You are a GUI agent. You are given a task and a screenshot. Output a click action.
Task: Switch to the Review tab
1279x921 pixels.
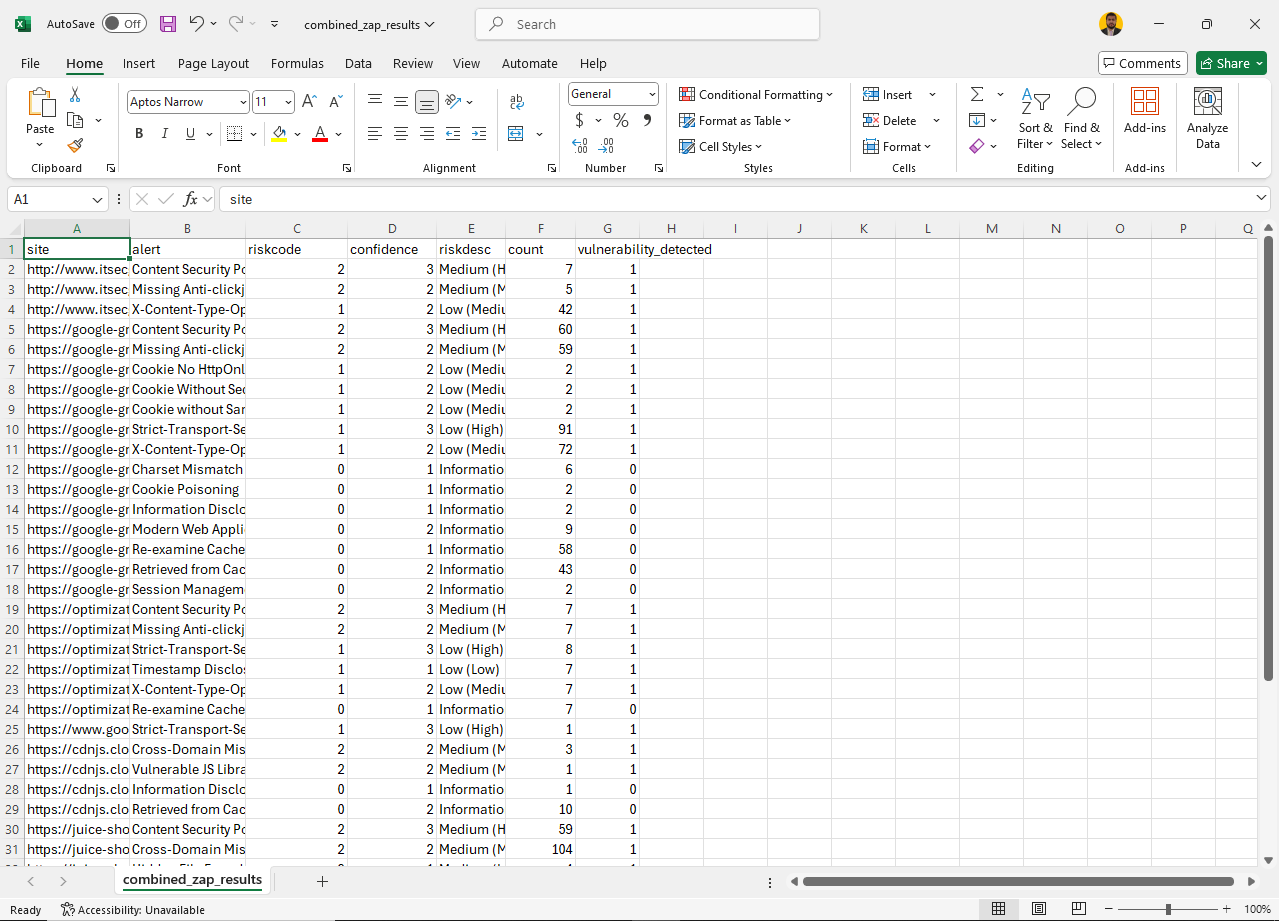pos(413,63)
